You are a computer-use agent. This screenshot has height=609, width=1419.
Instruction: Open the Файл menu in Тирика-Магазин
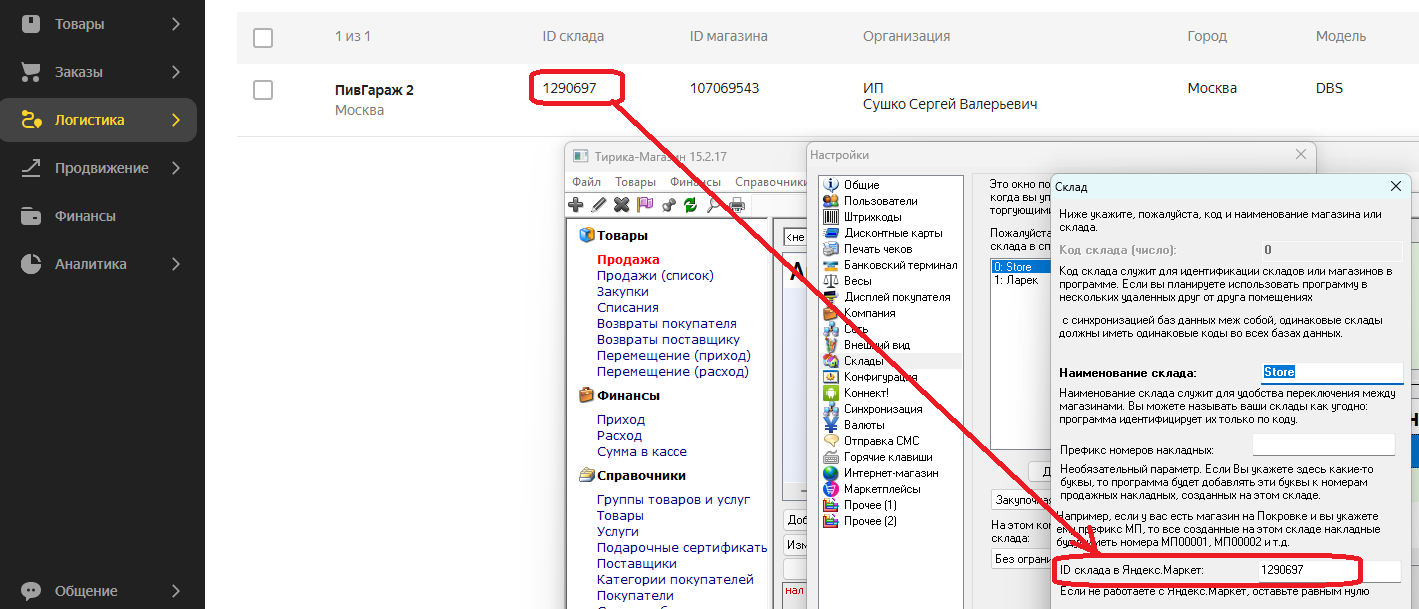pyautogui.click(x=586, y=182)
